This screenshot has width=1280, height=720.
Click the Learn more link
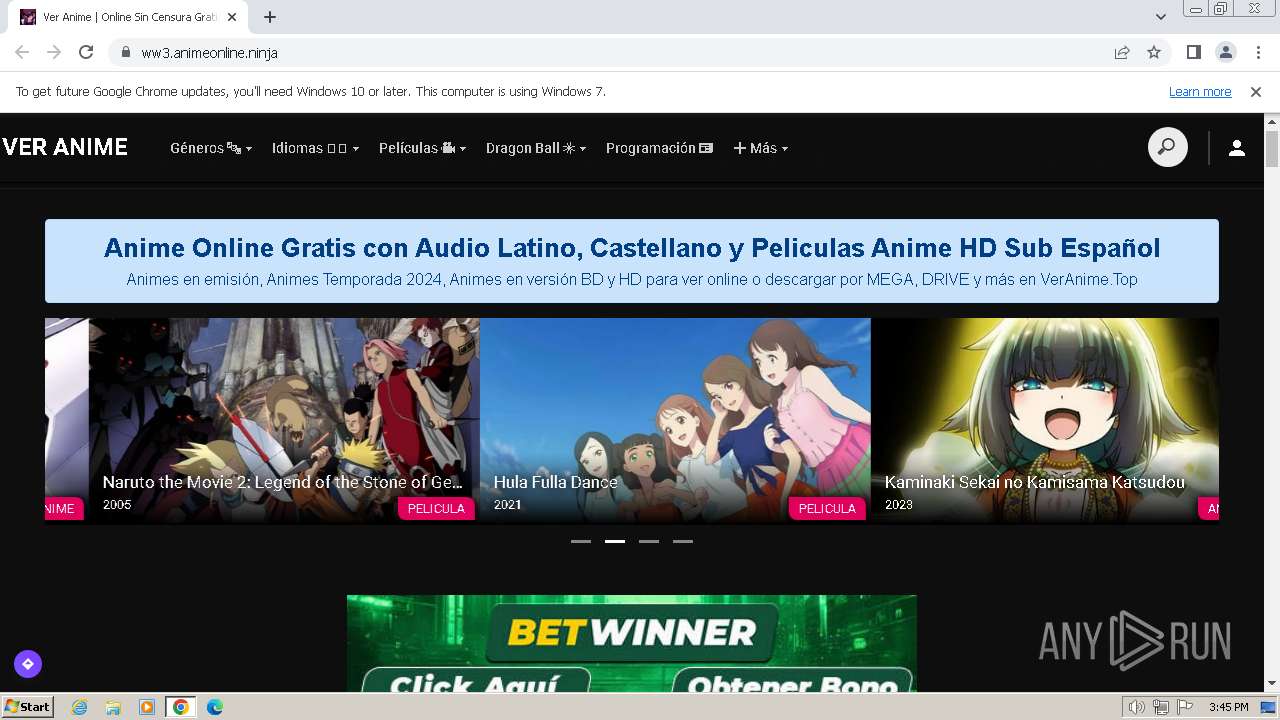[1200, 91]
